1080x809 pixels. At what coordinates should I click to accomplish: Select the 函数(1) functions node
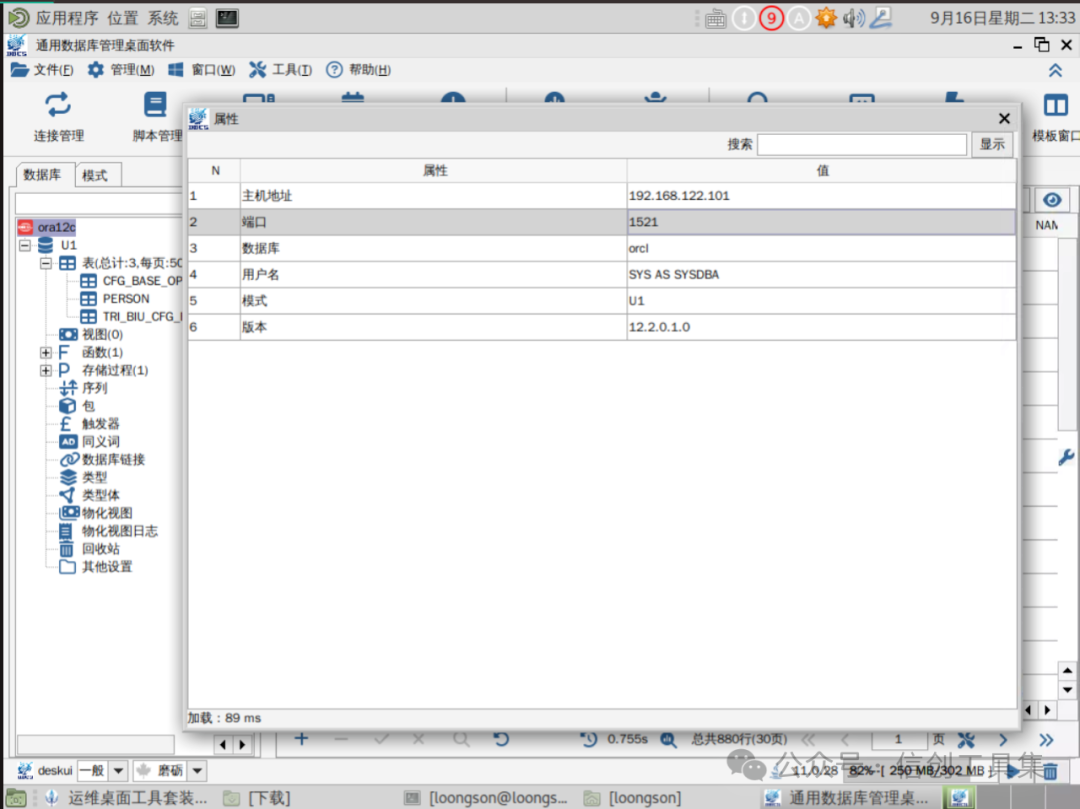point(102,353)
